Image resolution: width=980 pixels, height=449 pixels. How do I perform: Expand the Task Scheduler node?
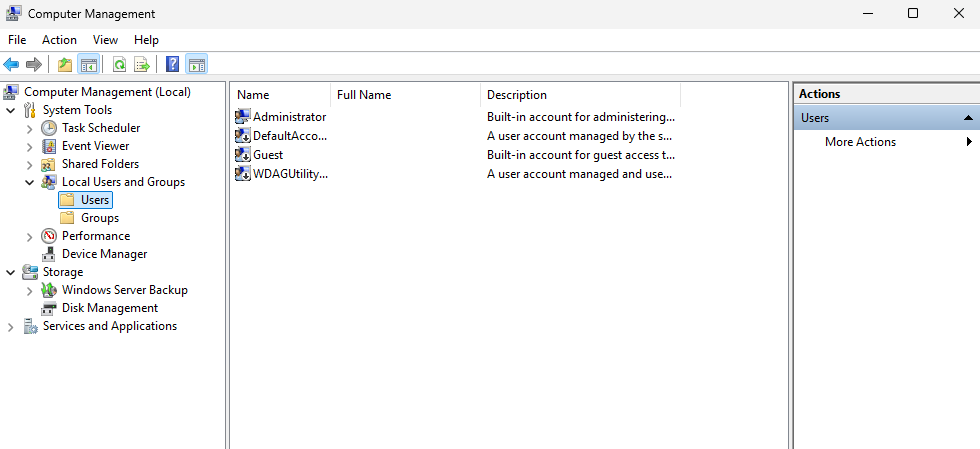pos(29,128)
